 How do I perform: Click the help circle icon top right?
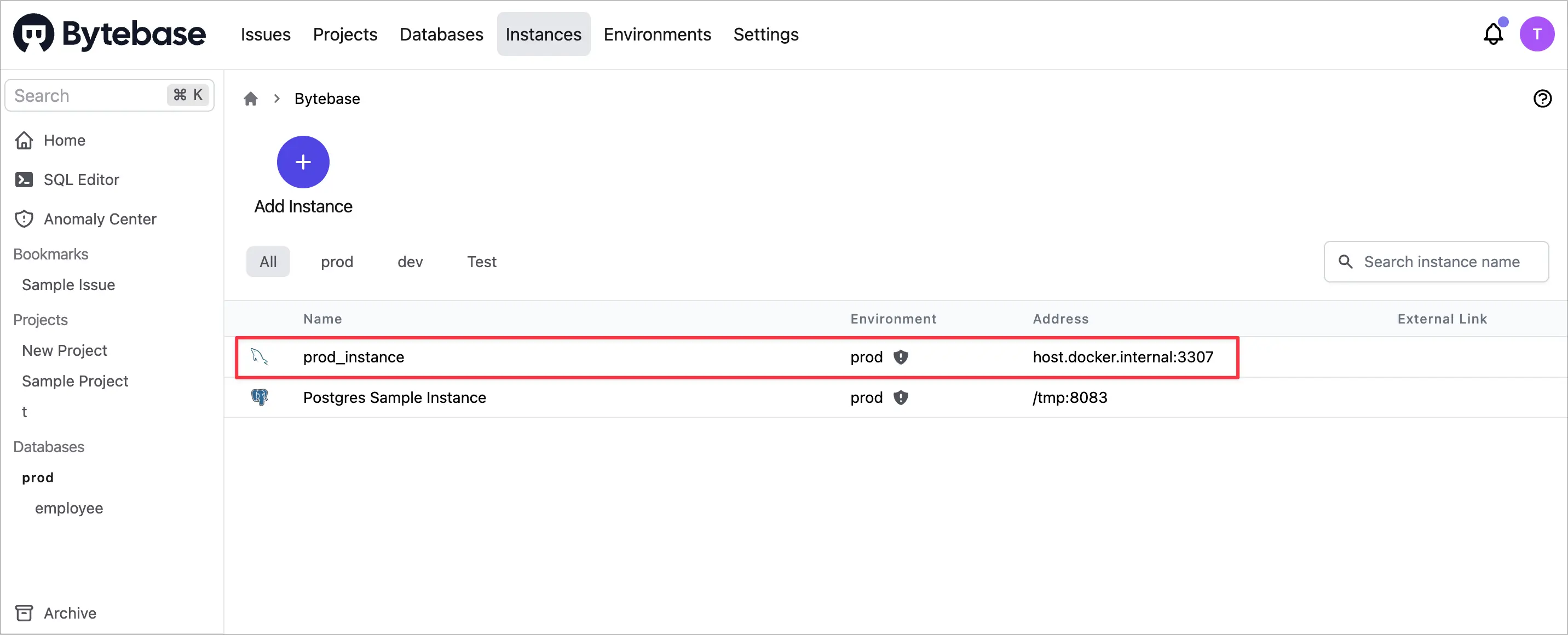coord(1543,99)
